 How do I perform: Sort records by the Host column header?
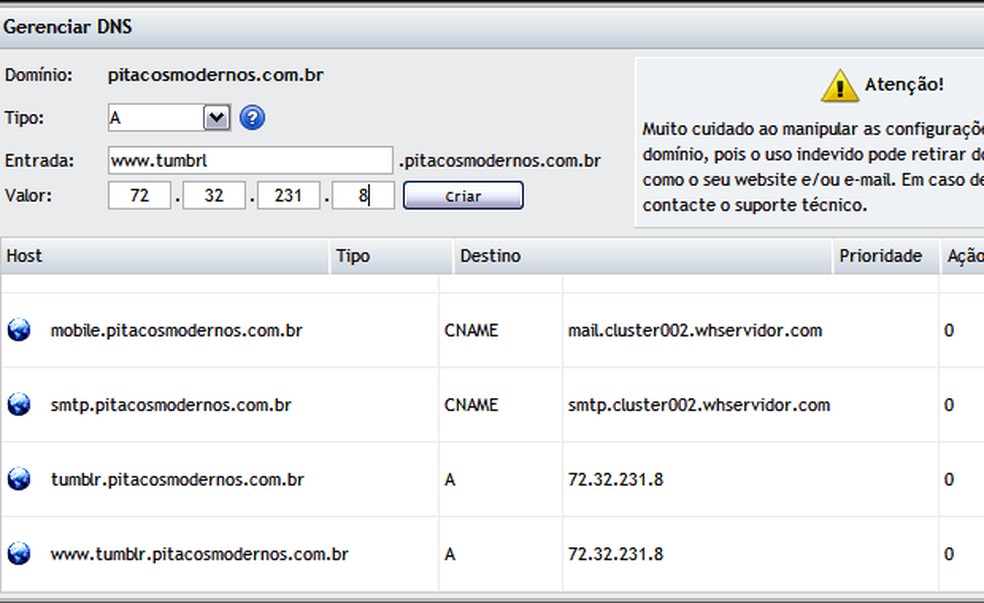24,256
